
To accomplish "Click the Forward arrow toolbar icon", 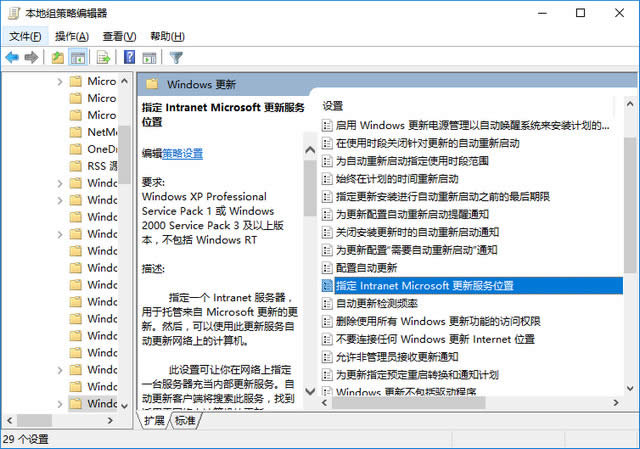I will pyautogui.click(x=32, y=57).
